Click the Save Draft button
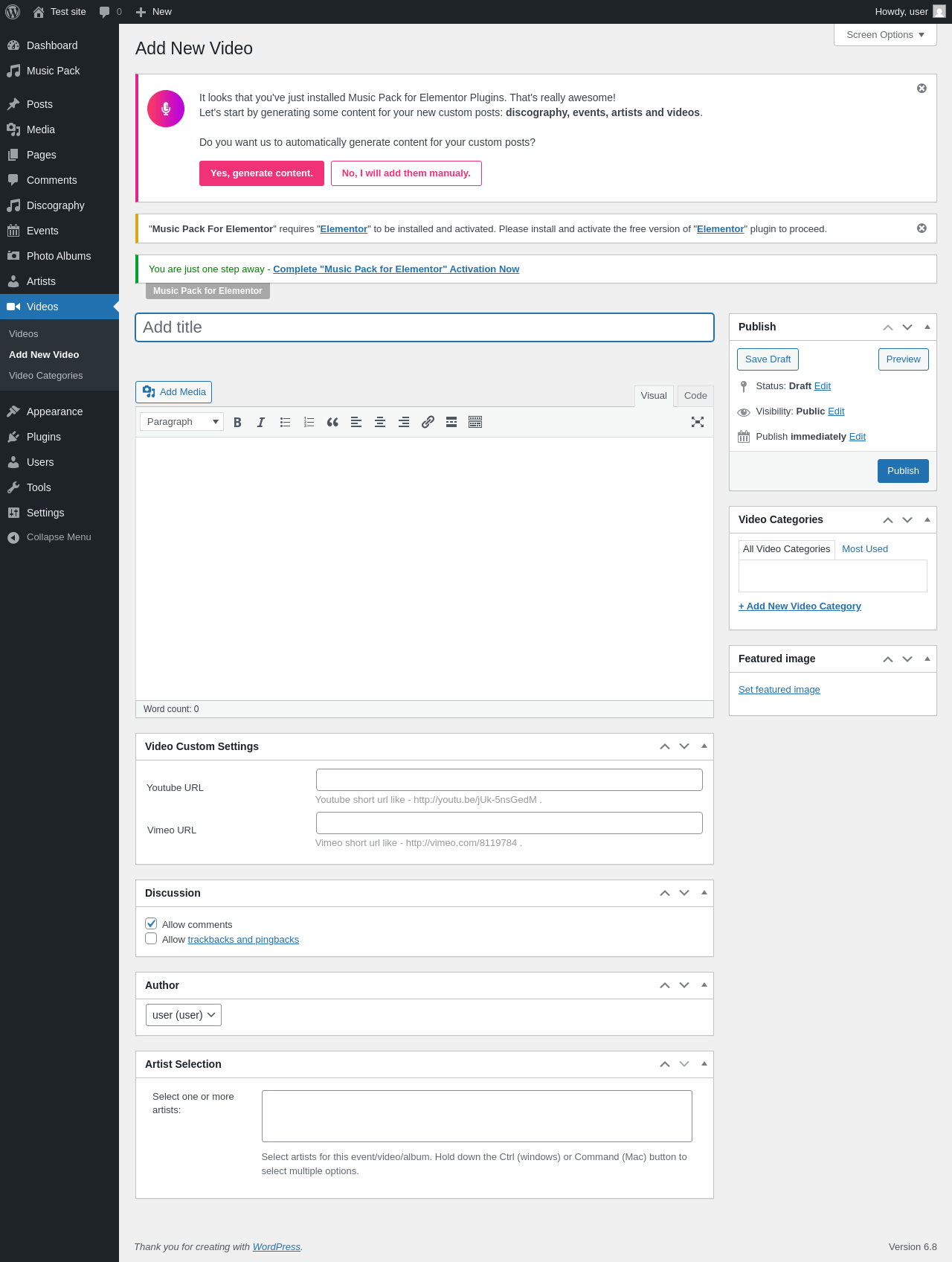The image size is (952, 1262). point(768,359)
